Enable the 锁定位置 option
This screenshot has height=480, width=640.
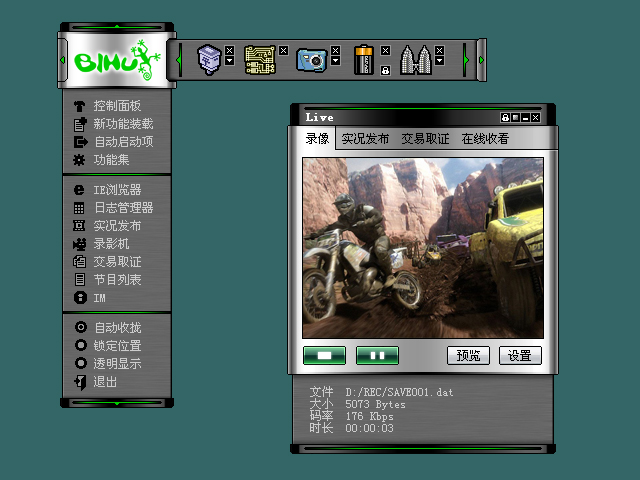point(81,345)
